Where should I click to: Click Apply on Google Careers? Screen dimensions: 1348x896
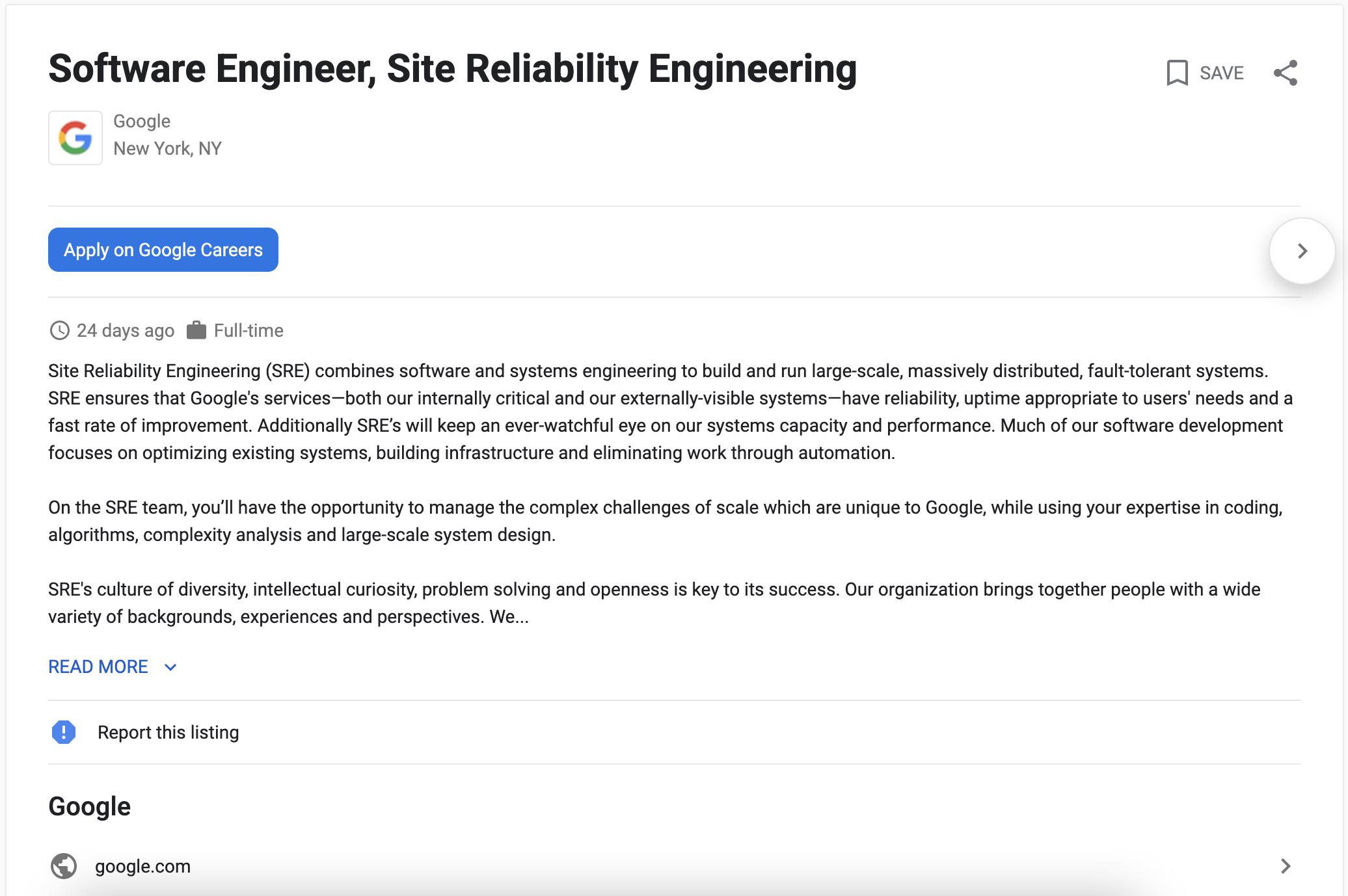click(x=163, y=250)
